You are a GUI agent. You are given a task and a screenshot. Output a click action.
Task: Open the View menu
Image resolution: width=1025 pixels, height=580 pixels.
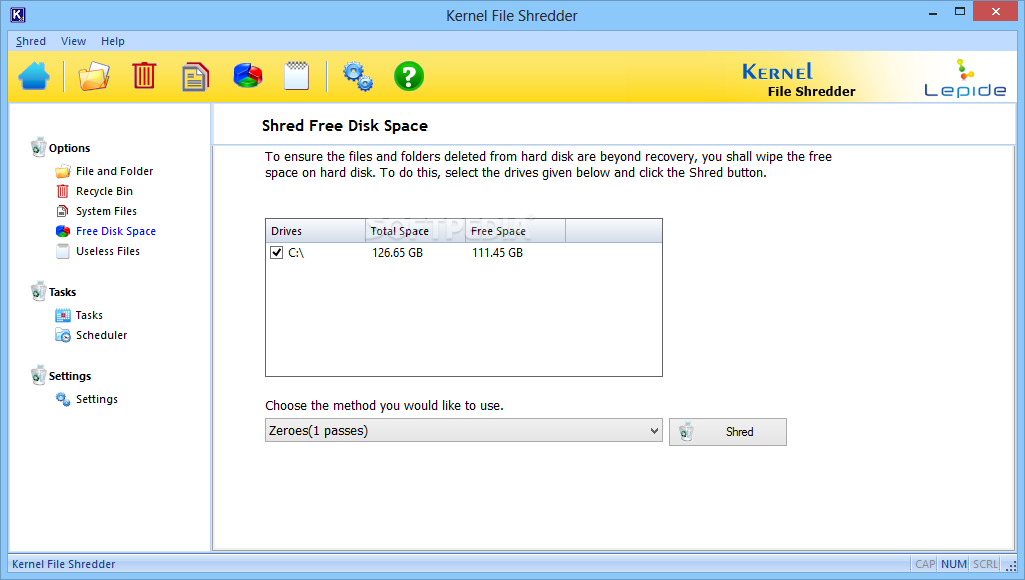coord(73,41)
